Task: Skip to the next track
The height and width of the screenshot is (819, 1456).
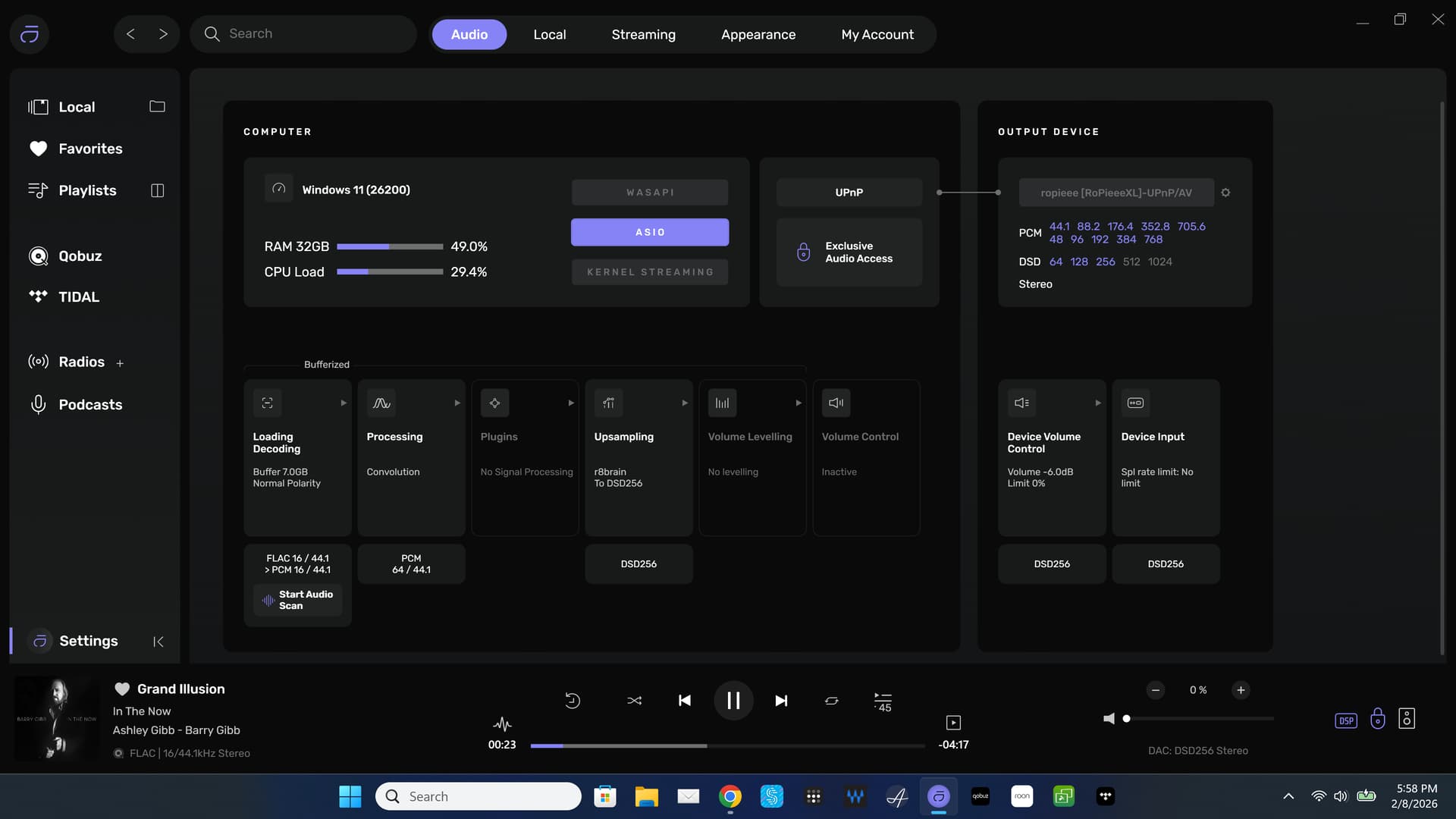Action: coord(781,701)
